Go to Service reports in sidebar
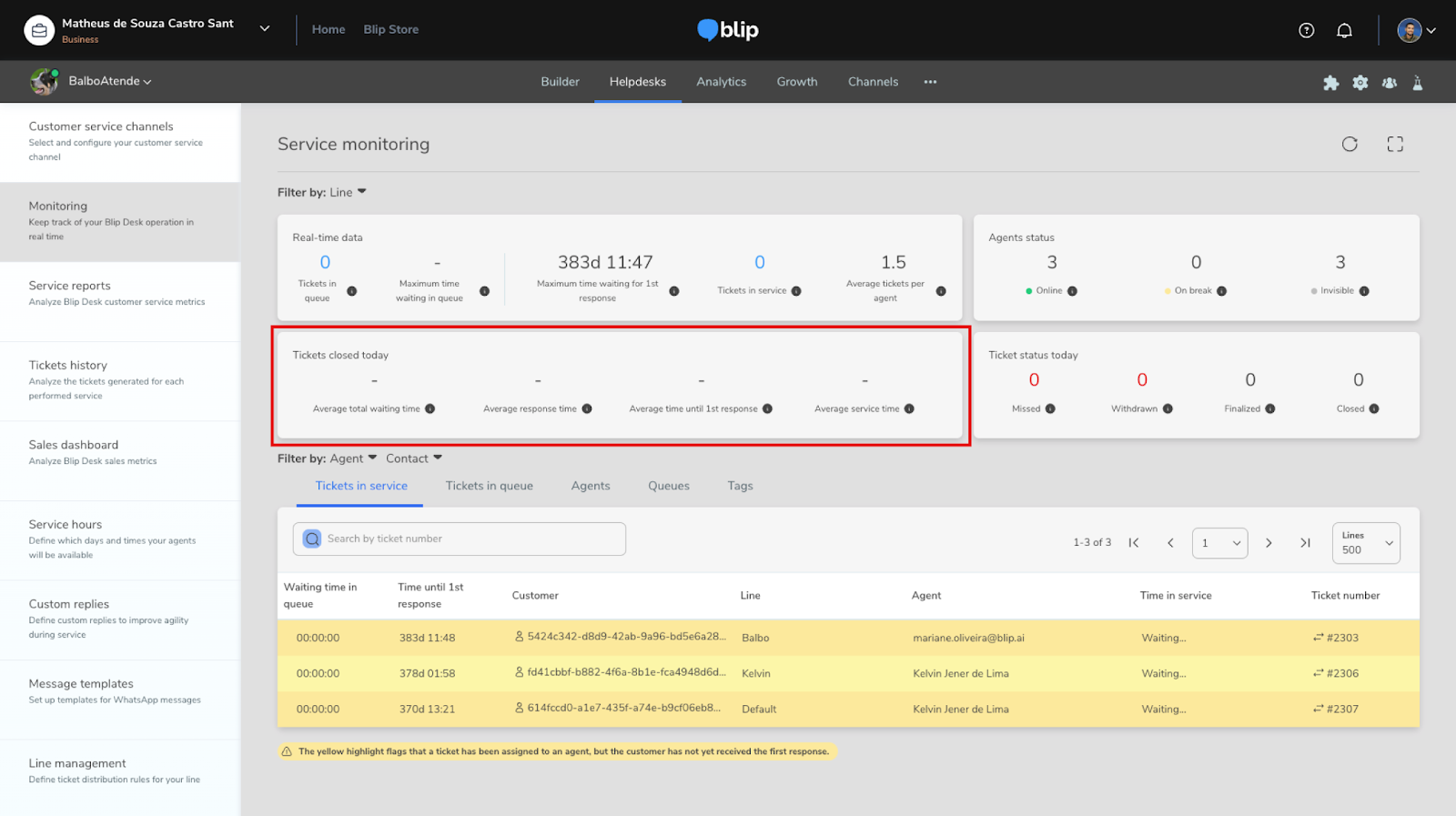The height and width of the screenshot is (816, 1456). point(70,286)
